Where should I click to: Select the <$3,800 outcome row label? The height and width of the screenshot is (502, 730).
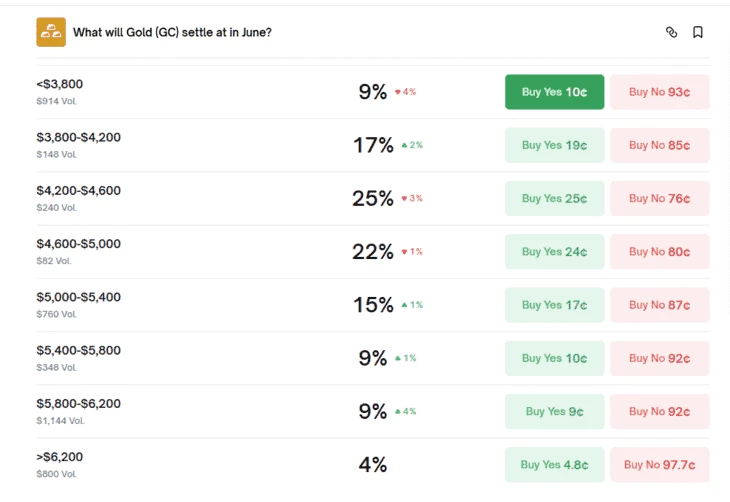coord(60,84)
